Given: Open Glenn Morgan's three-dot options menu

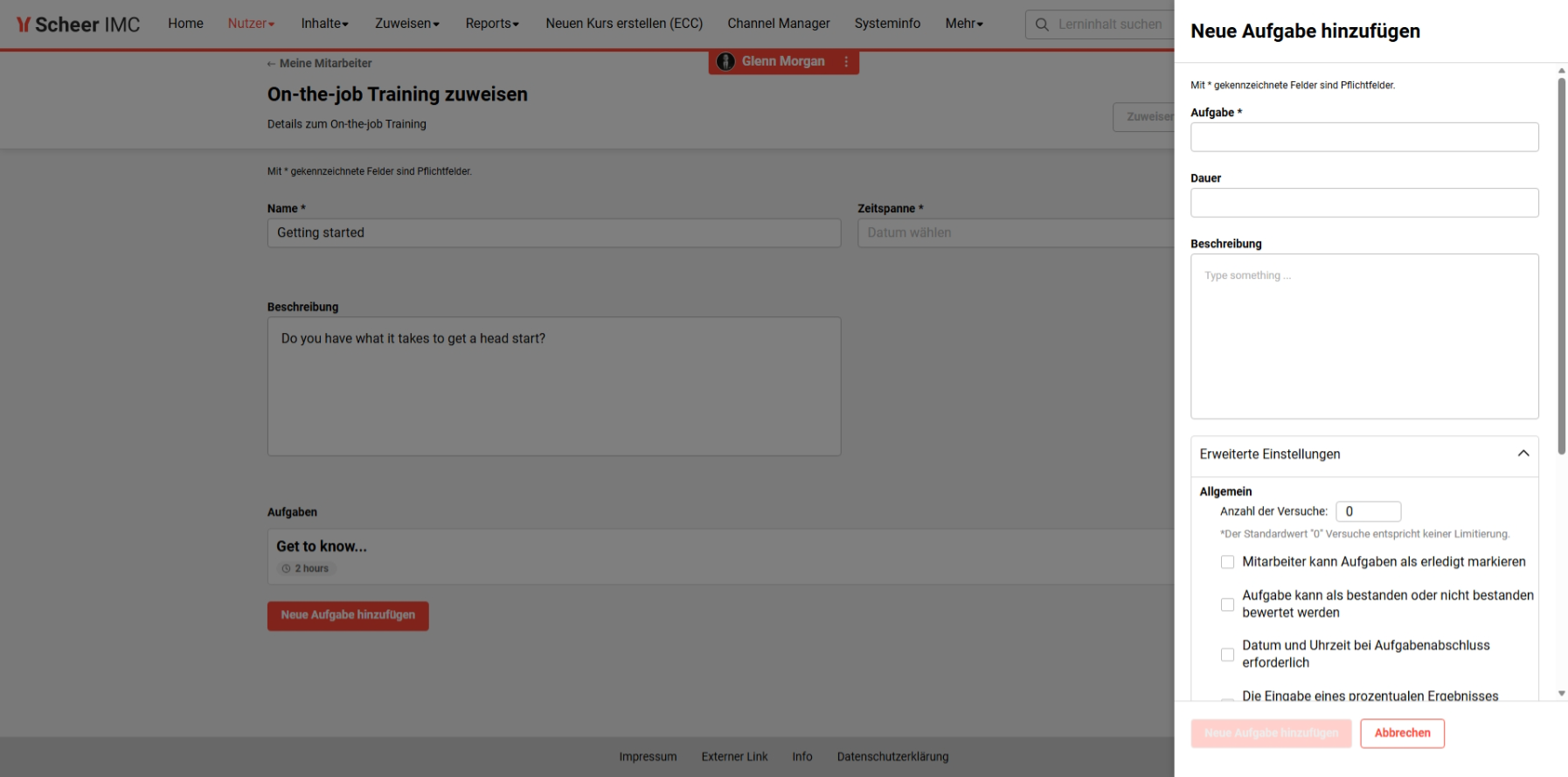Looking at the screenshot, I should point(846,61).
